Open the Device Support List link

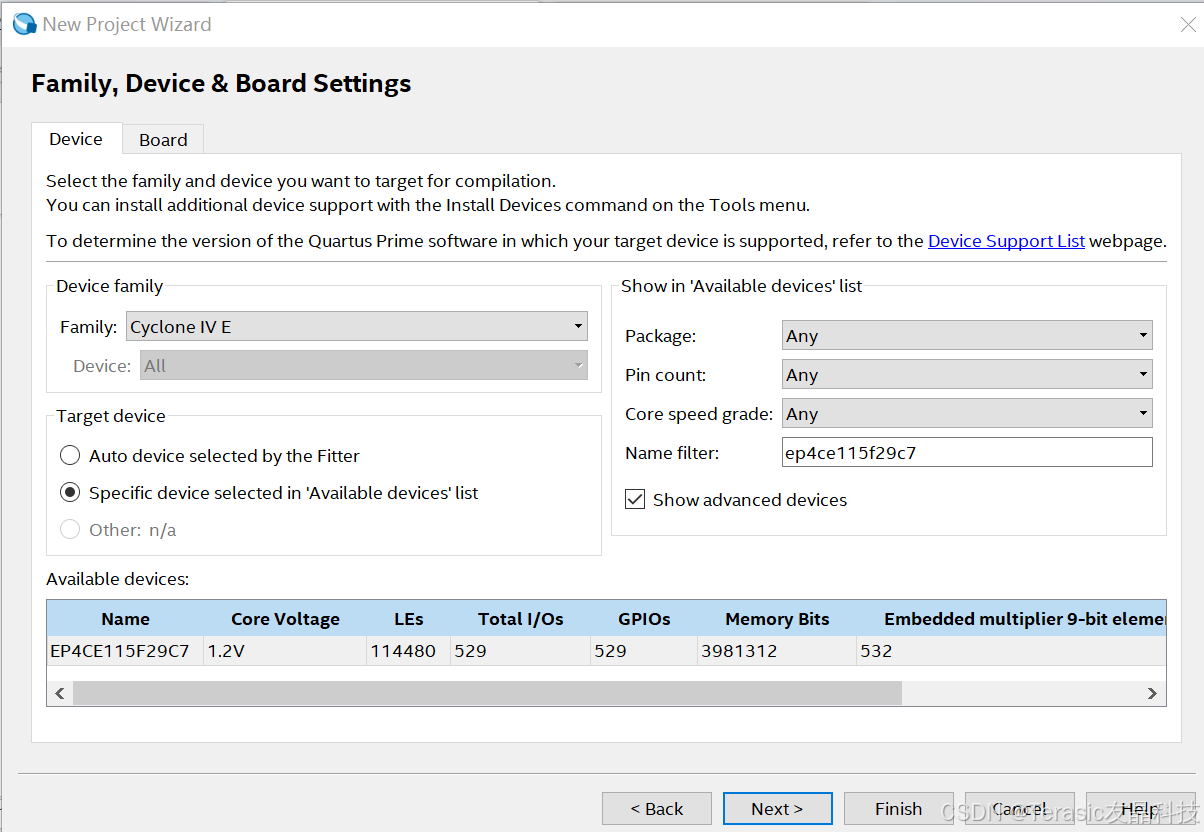click(1006, 241)
